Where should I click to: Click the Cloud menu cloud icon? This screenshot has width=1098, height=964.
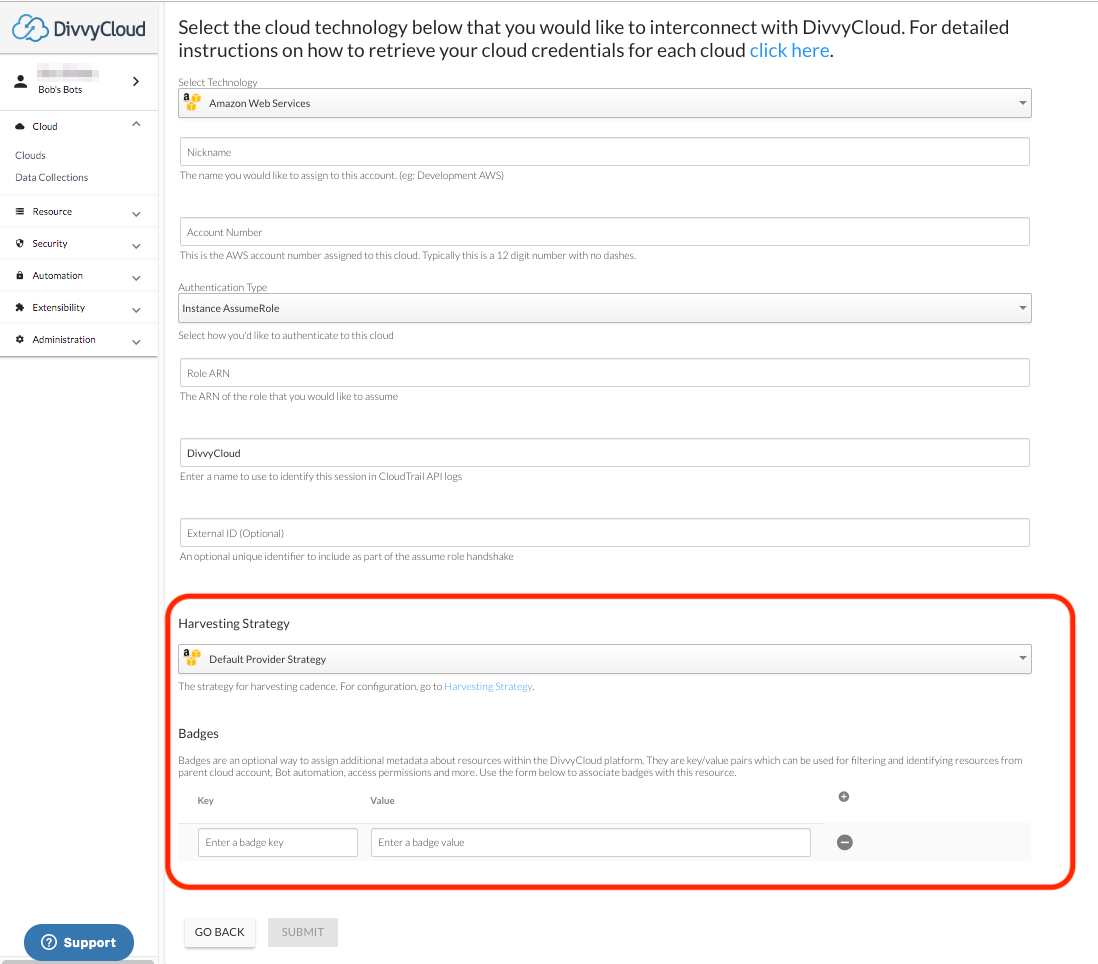20,127
